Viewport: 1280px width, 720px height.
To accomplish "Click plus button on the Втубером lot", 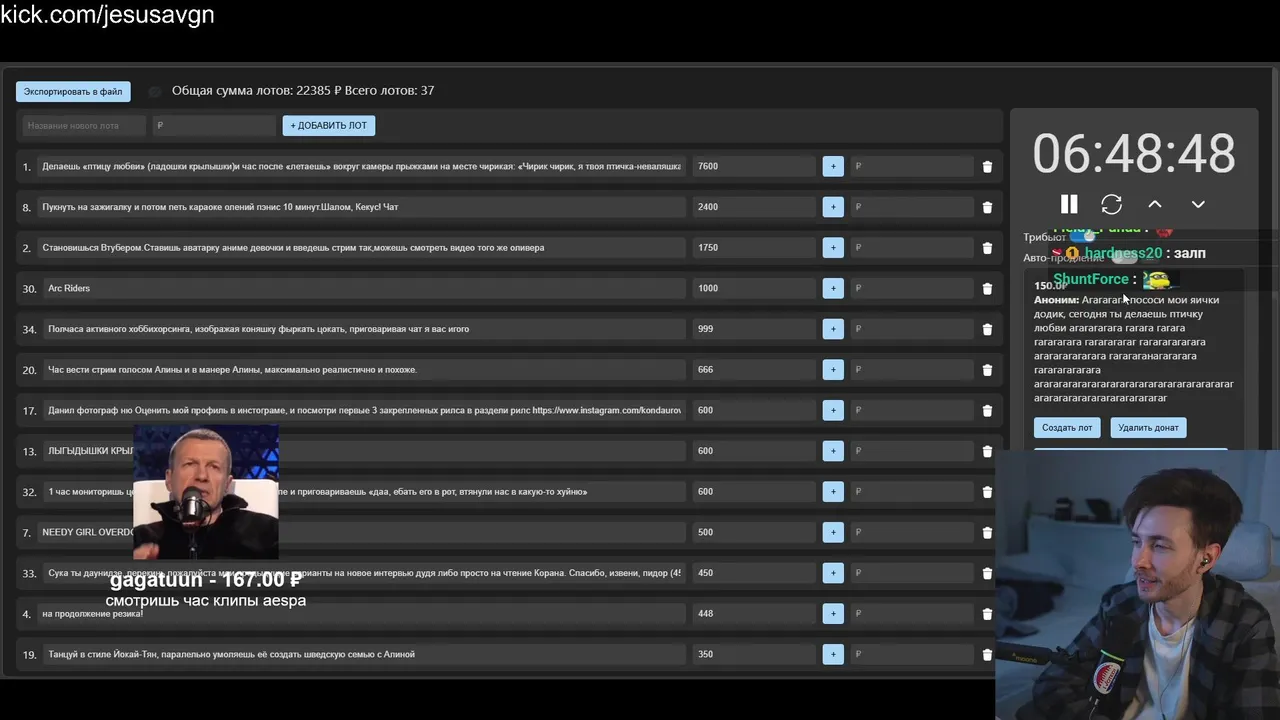I will [x=833, y=247].
